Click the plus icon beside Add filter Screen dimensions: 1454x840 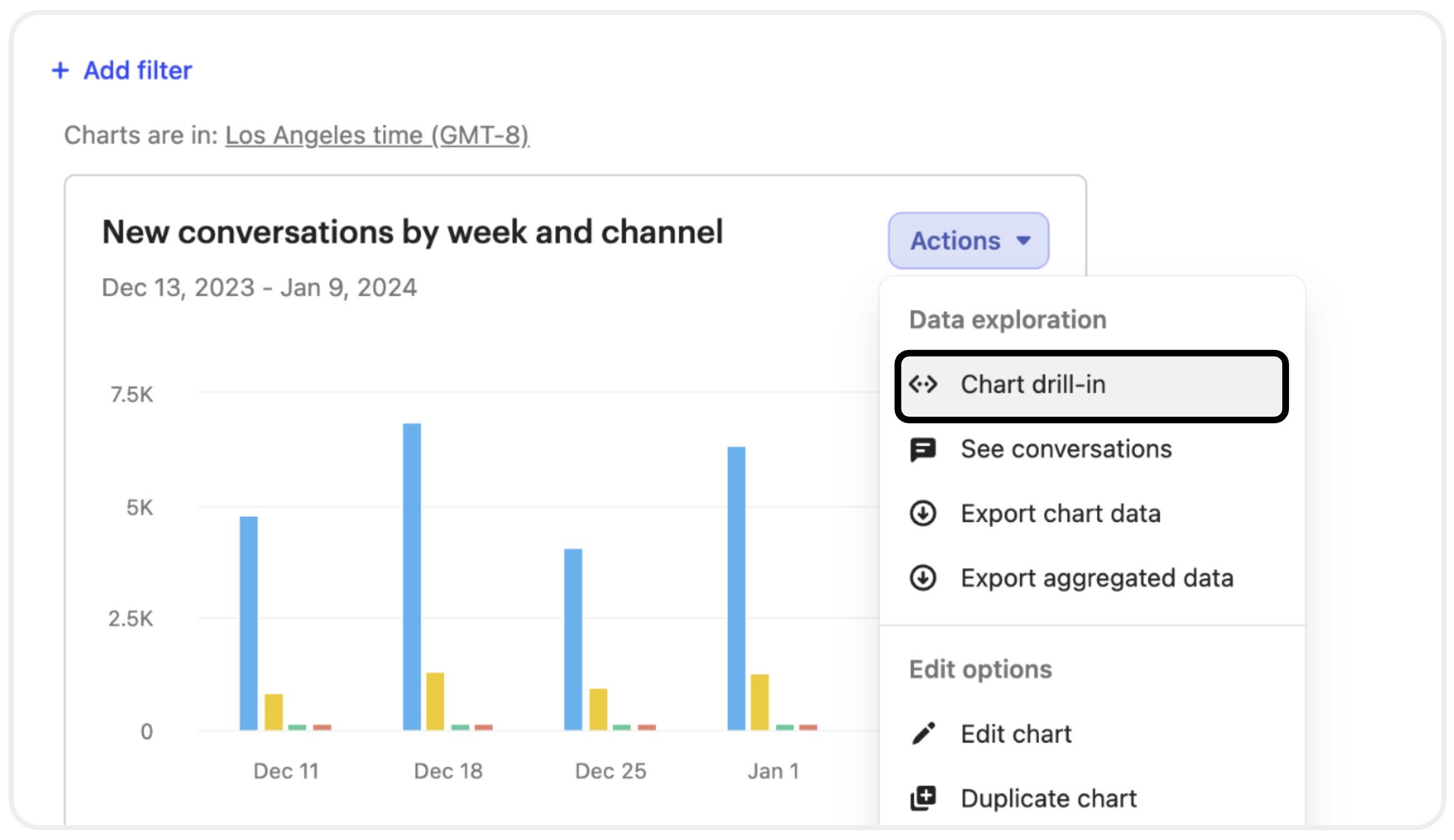60,70
